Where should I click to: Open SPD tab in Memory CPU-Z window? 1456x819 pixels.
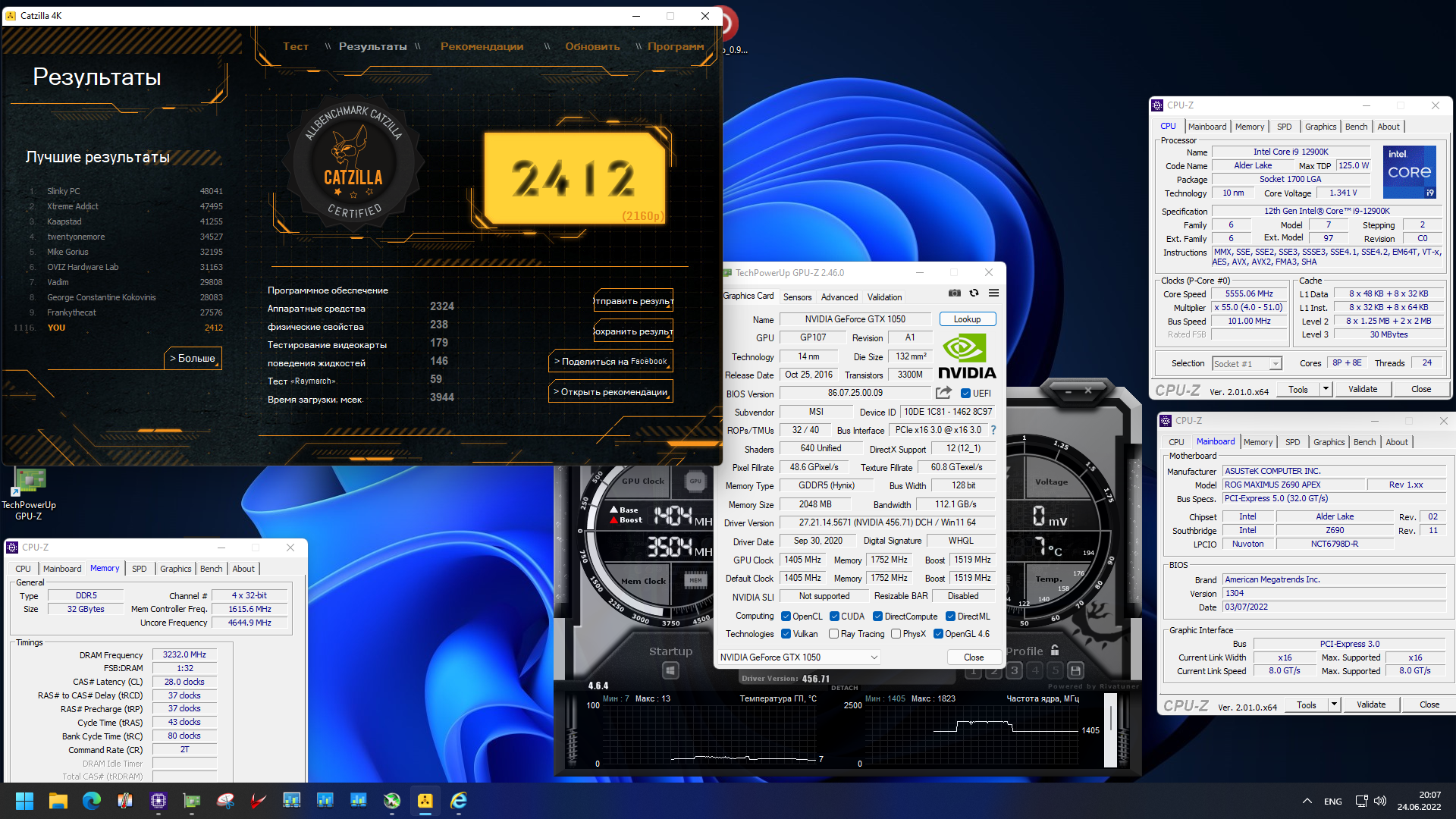pos(140,569)
